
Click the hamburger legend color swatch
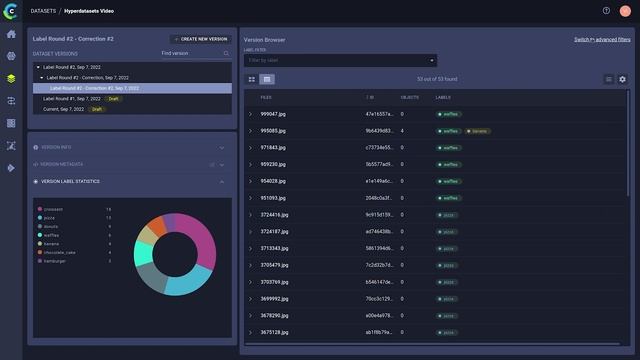click(x=40, y=261)
